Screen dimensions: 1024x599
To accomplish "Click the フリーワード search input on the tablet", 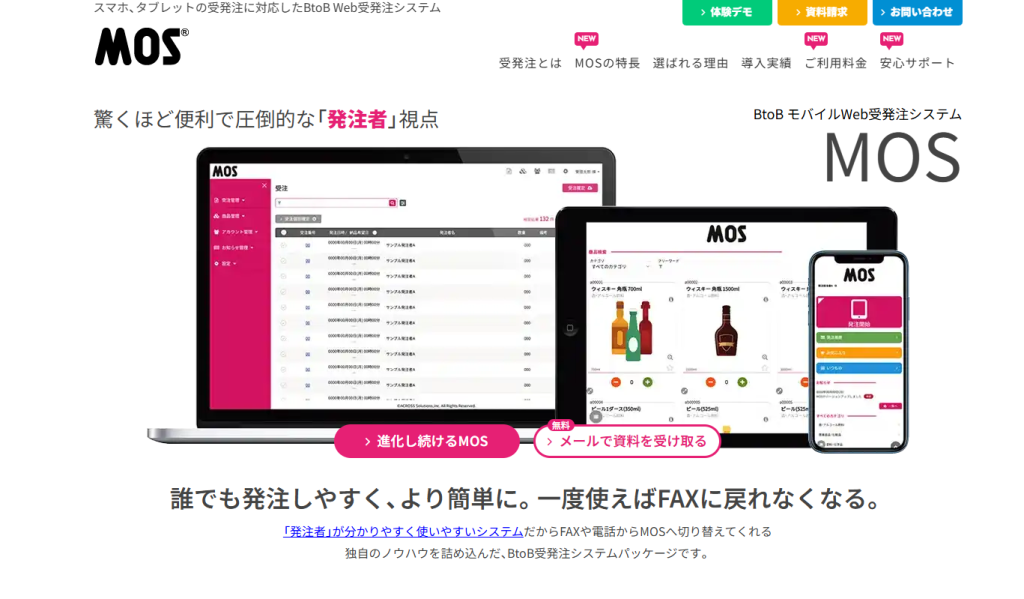I will (667, 269).
